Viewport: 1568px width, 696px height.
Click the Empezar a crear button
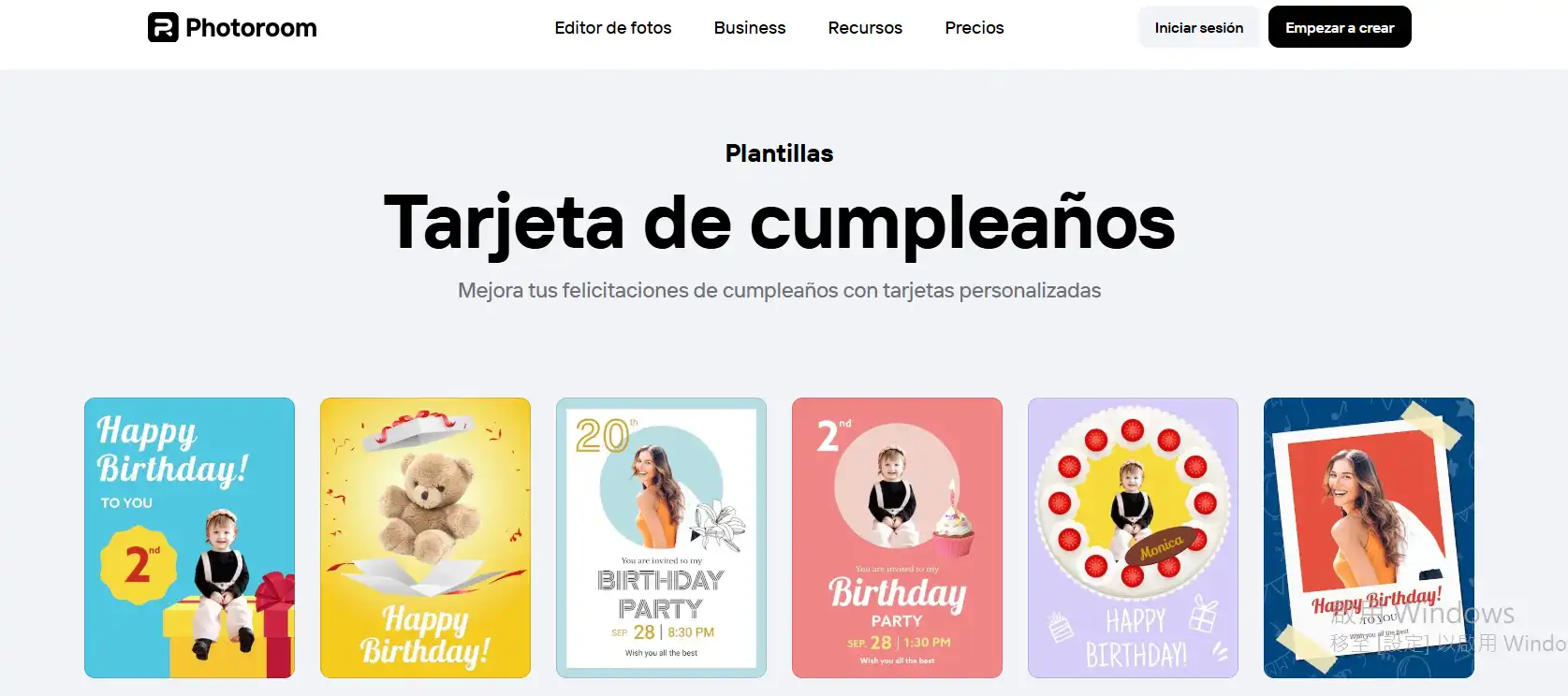point(1340,27)
